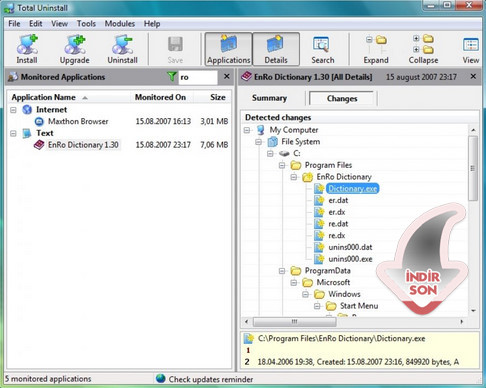Click the My Computer icon
486x388 pixels.
click(x=261, y=130)
